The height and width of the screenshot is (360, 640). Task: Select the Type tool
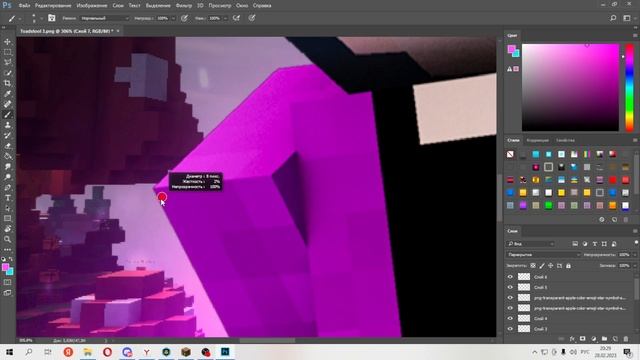click(7, 198)
